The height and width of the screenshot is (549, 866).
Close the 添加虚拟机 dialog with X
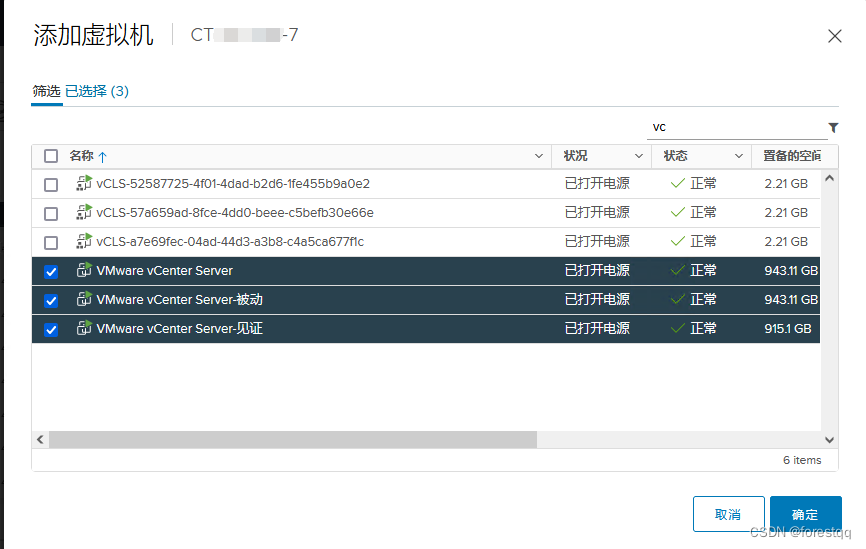pos(835,36)
